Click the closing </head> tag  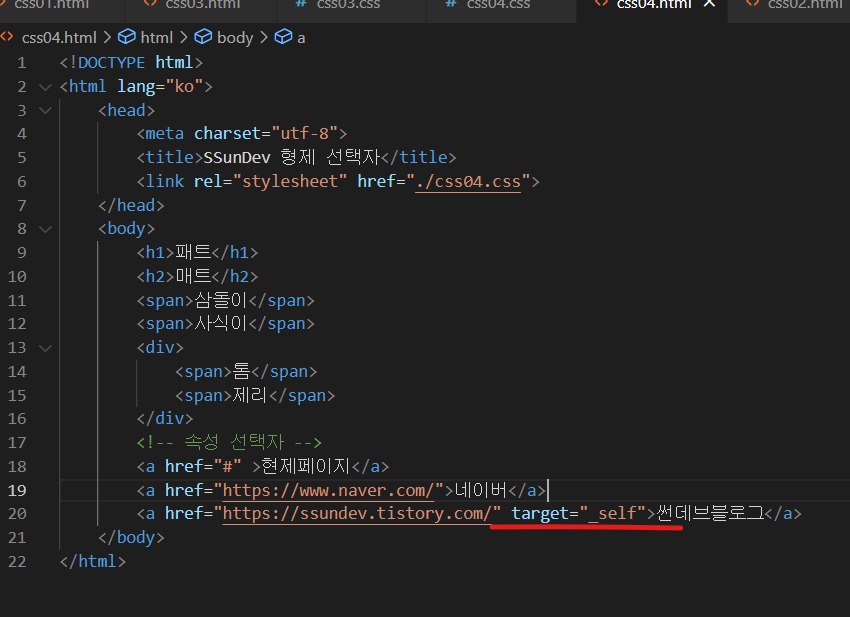[131, 205]
